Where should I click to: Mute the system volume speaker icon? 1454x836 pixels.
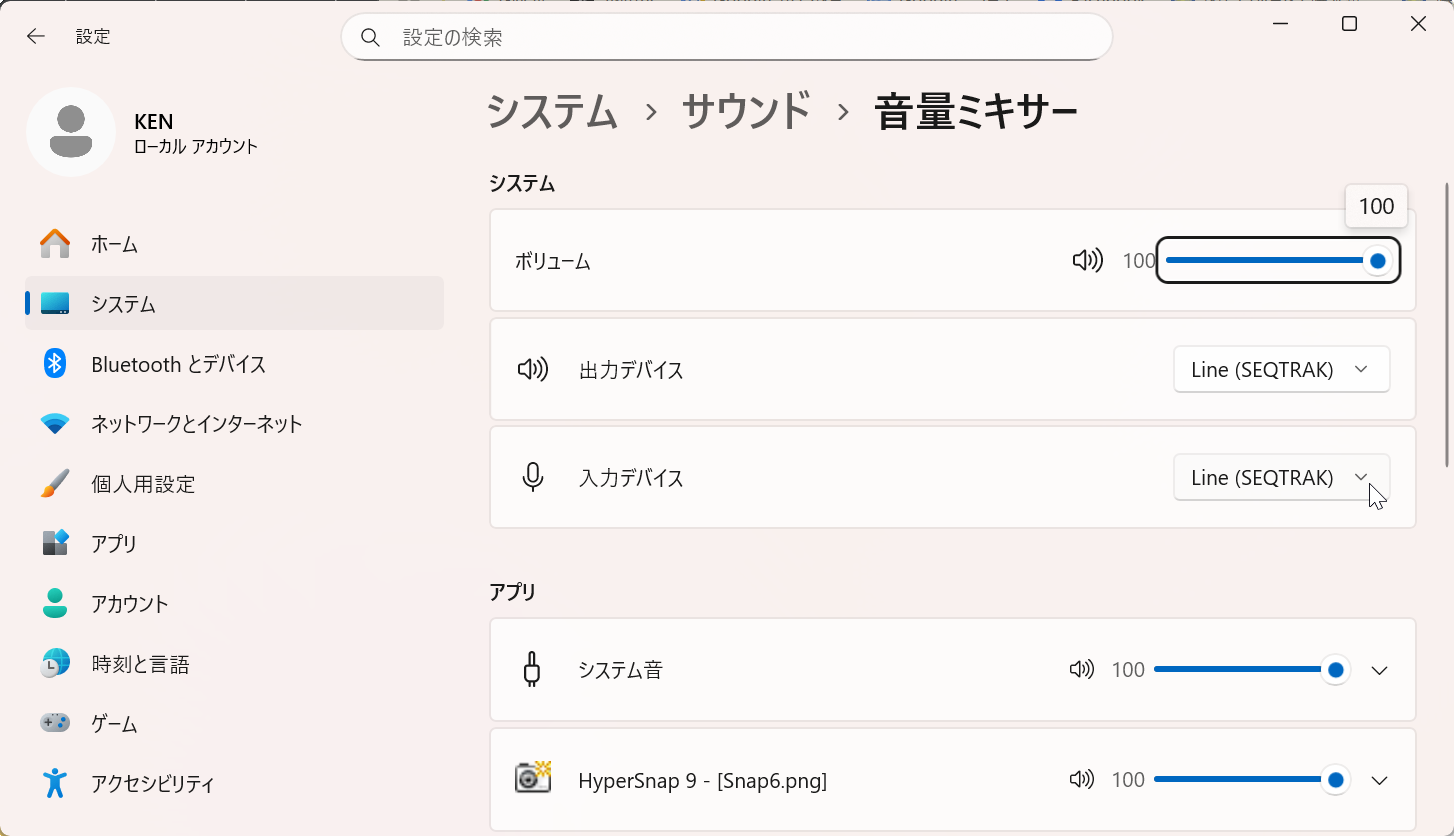1087,261
